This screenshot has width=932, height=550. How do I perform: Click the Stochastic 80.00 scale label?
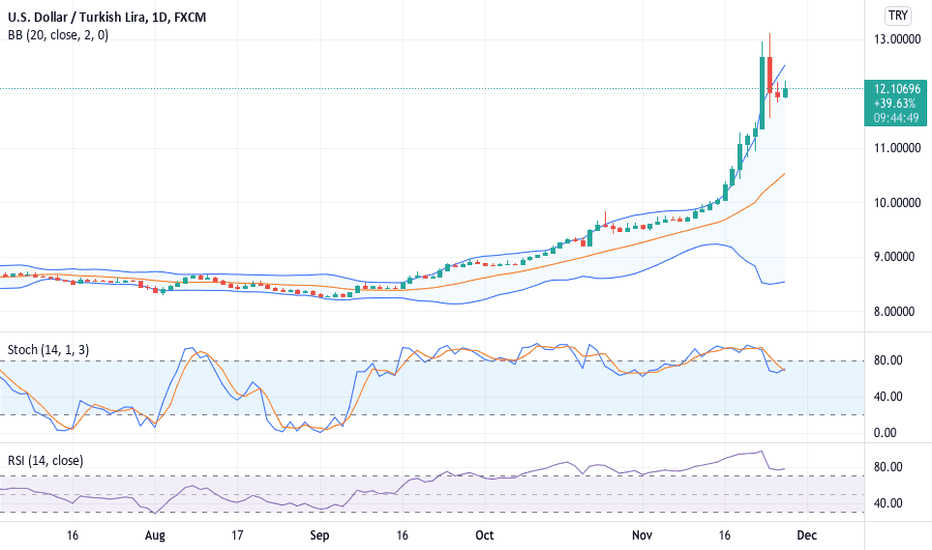(x=889, y=360)
